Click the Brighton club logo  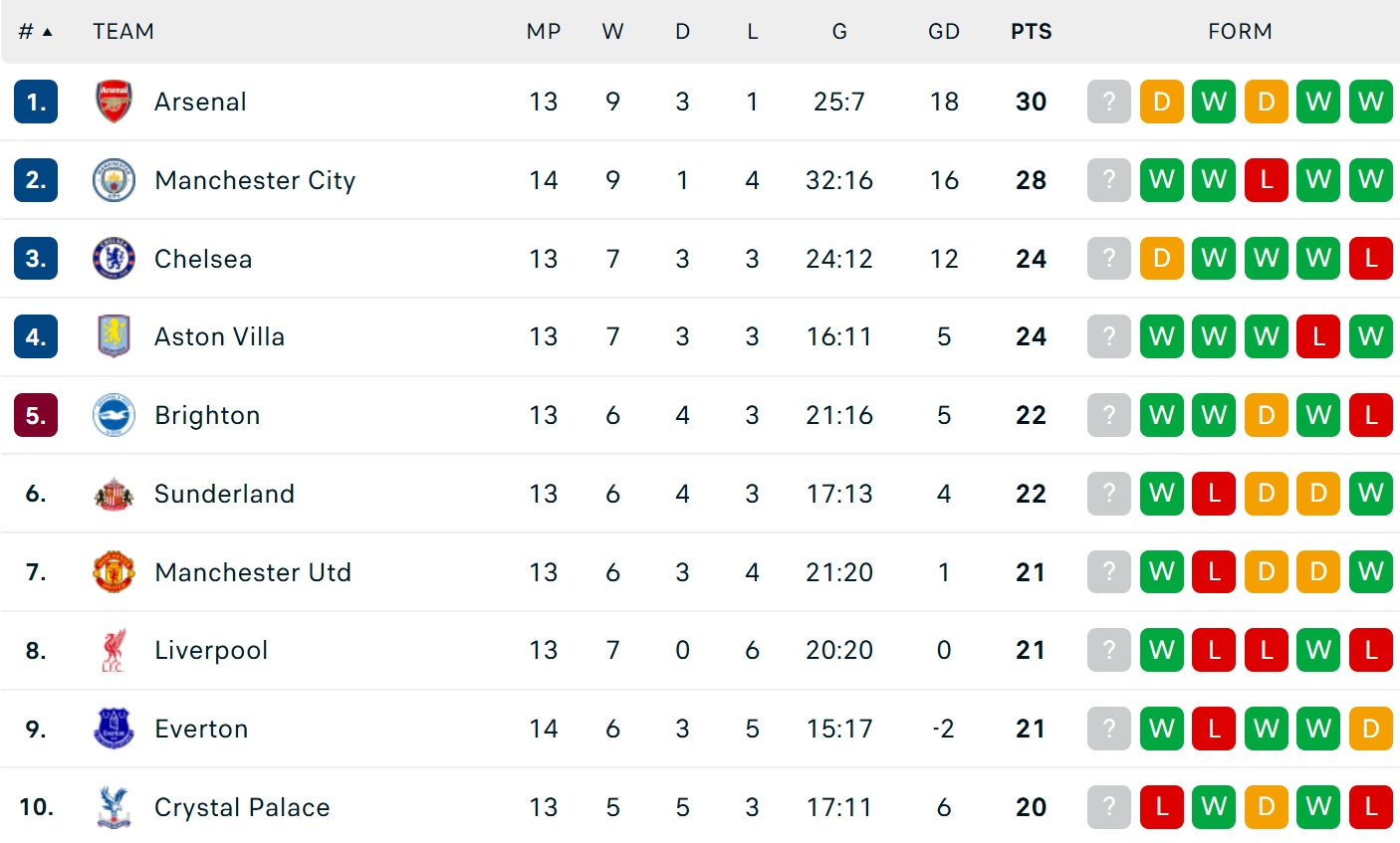coord(114,415)
